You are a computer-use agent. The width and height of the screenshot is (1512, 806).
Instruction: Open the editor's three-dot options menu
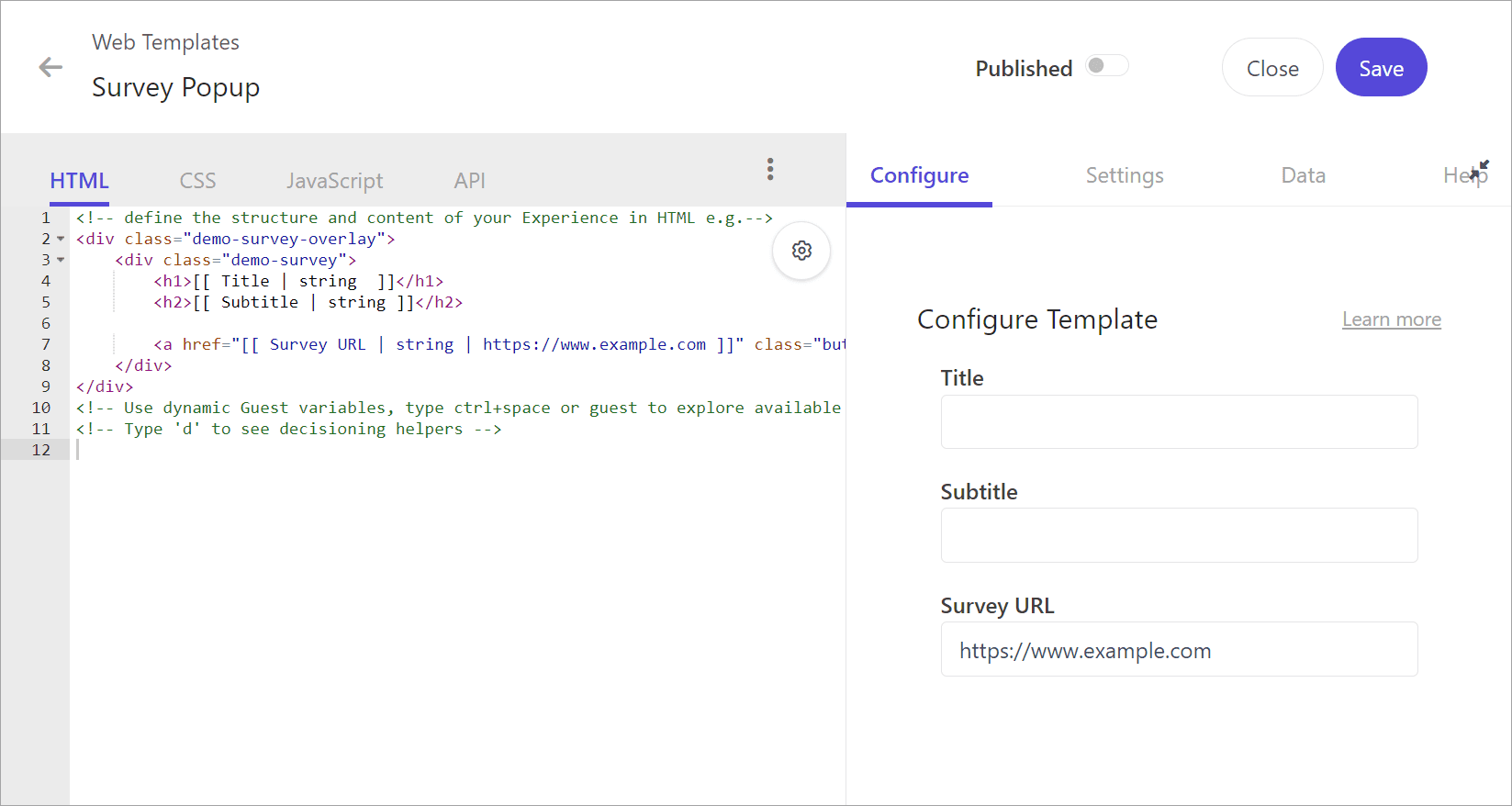pyautogui.click(x=770, y=169)
